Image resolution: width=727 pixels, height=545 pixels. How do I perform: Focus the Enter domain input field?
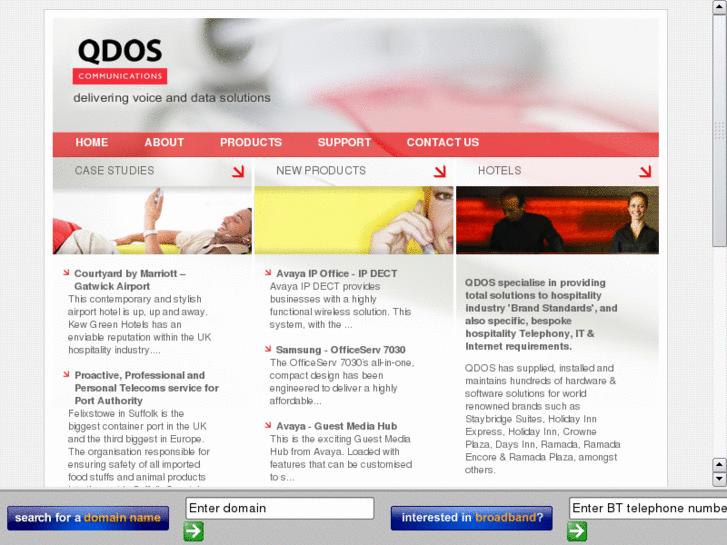coord(280,508)
